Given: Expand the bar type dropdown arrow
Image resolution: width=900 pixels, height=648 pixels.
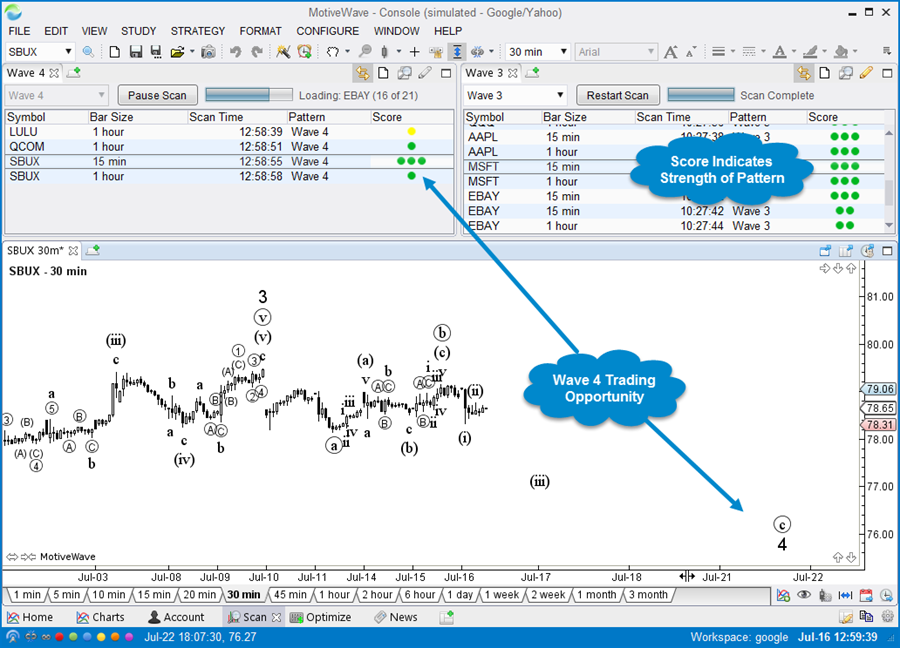Looking at the screenshot, I should [399, 52].
